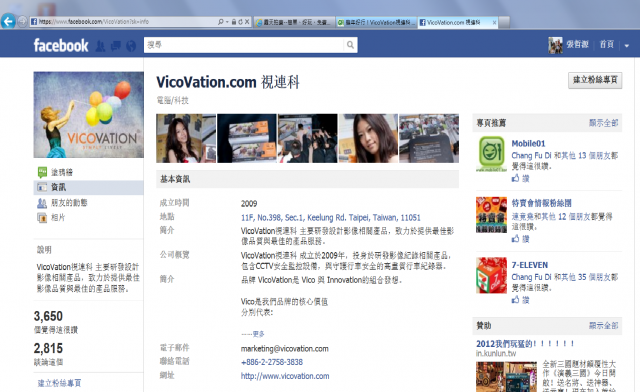This screenshot has height=392, width=640.
Task: Open friend requests icon in Facebook header
Action: [x=100, y=46]
